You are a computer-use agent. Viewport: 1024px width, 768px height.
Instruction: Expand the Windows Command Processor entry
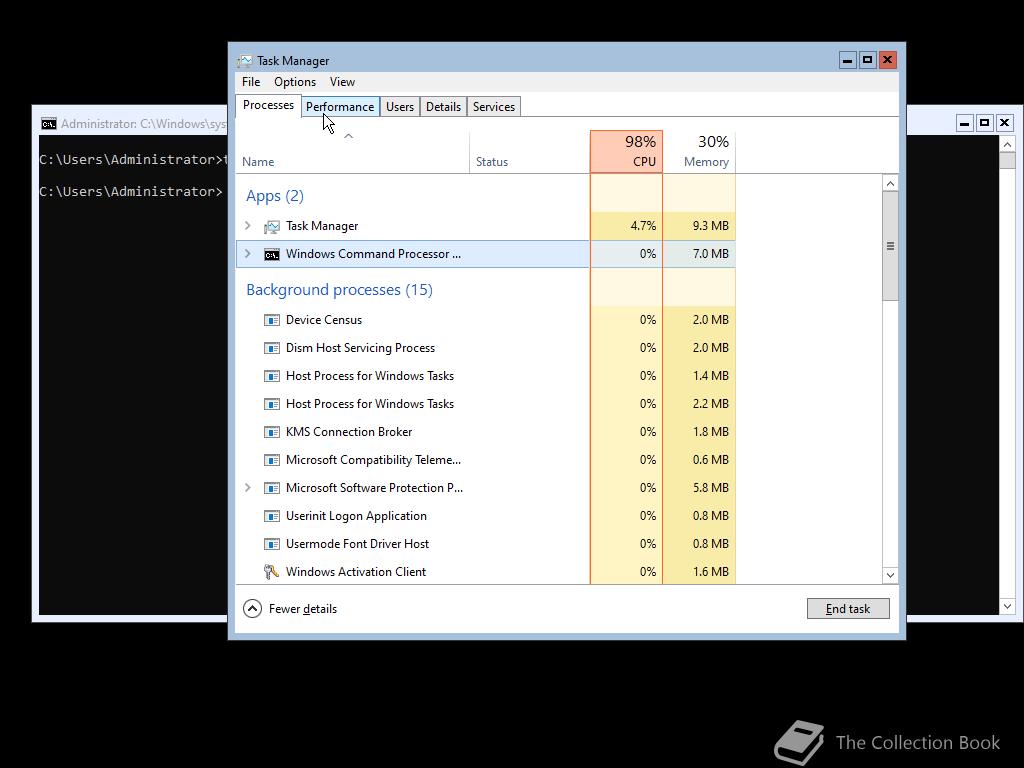coord(248,254)
